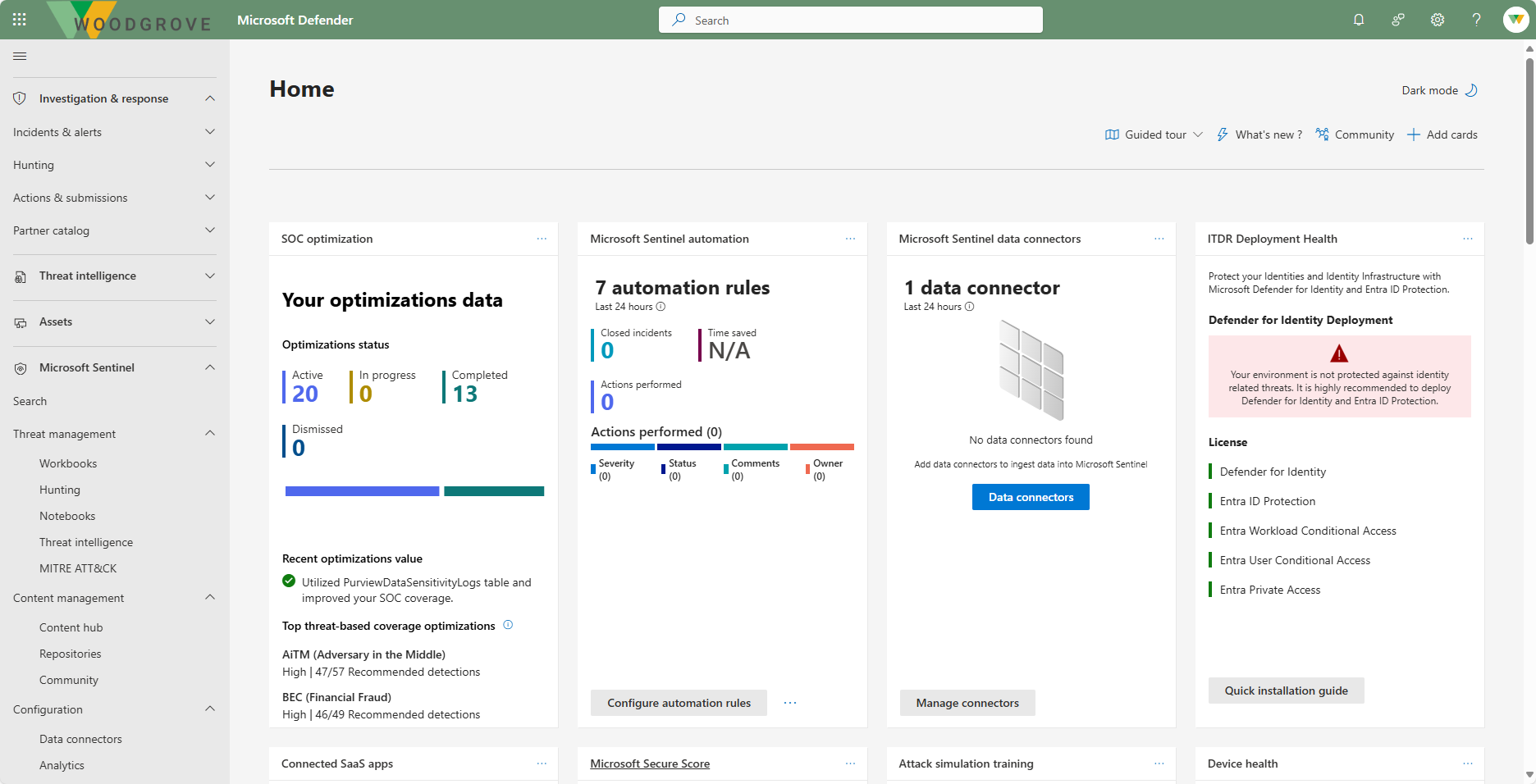The image size is (1536, 784).
Task: Open Workbooks in the sidebar
Action: pyautogui.click(x=68, y=463)
